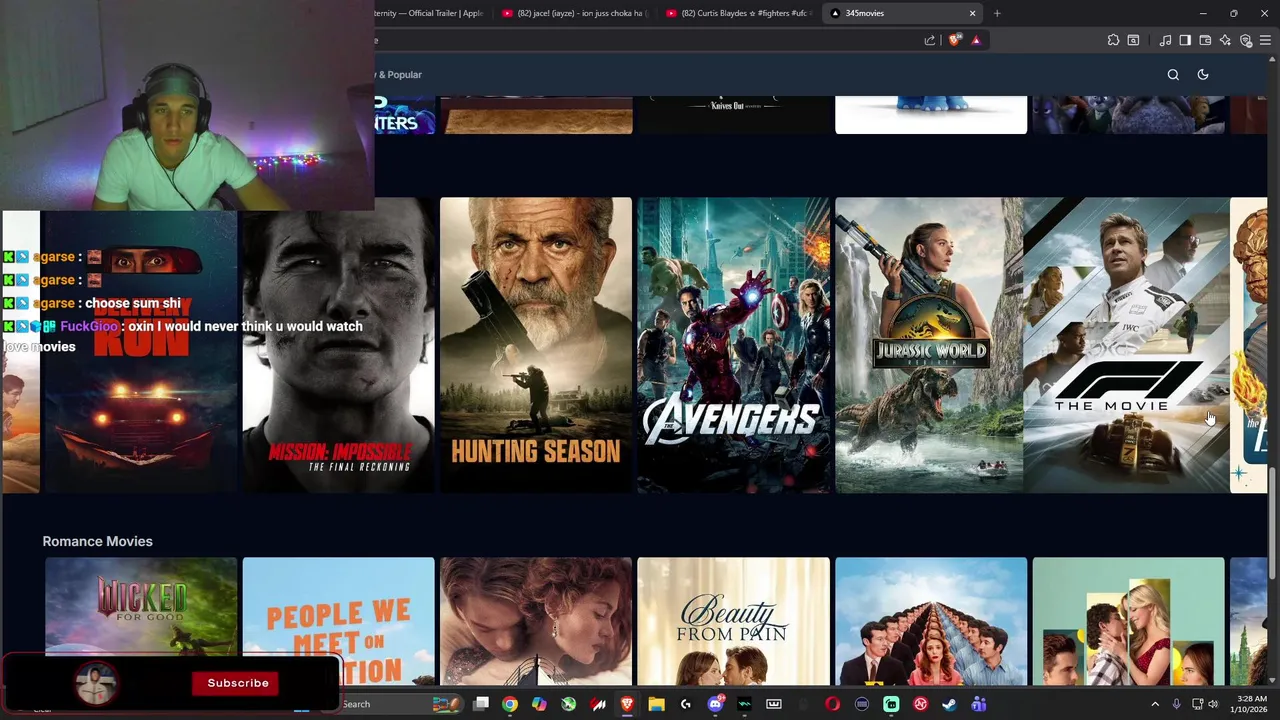Open the browser extensions puzzle icon
This screenshot has width=1280, height=720.
(1113, 40)
